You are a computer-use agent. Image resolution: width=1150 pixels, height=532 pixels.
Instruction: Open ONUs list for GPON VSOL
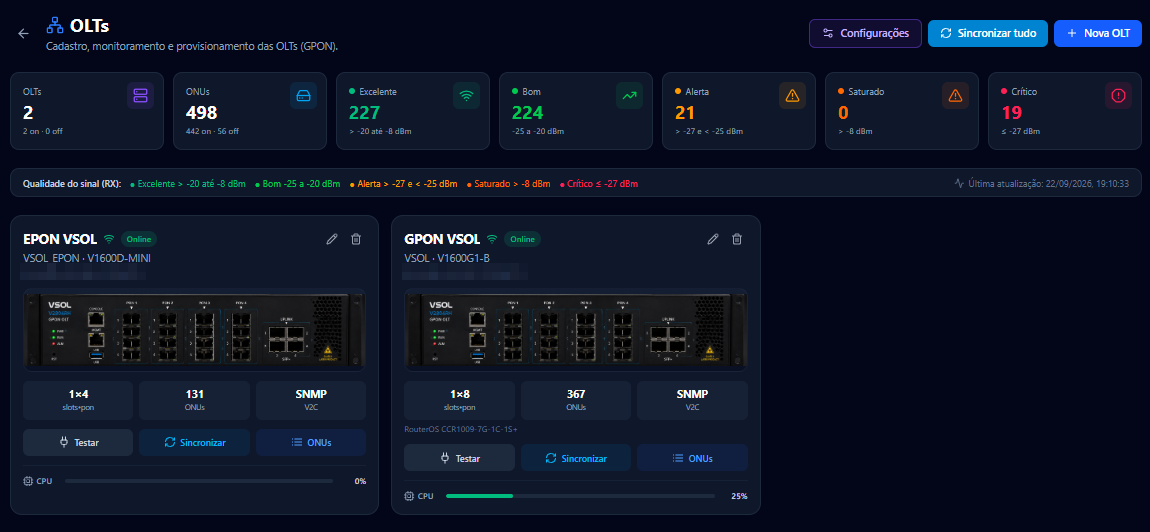692,458
